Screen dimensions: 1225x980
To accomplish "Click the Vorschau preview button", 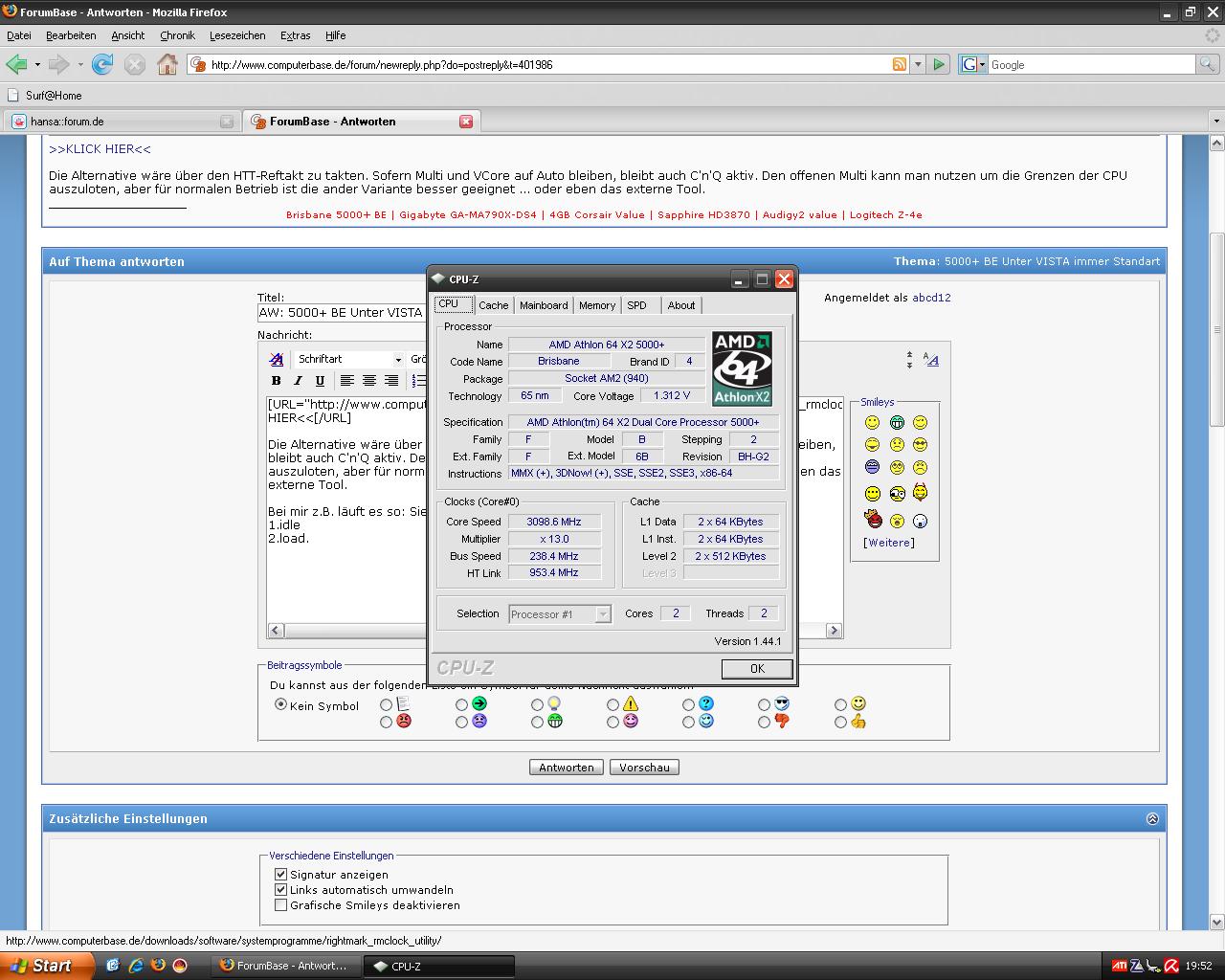I will [644, 768].
